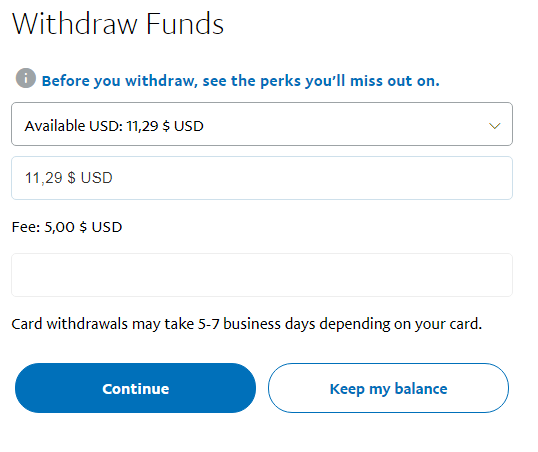This screenshot has width=538, height=452.
Task: Click the Available USD: 11,29 $ USD label
Action: [114, 126]
